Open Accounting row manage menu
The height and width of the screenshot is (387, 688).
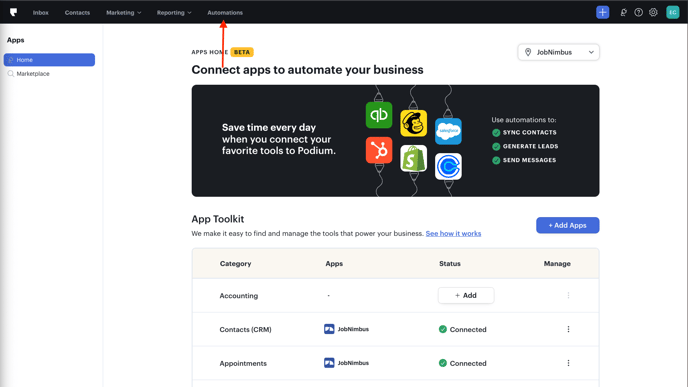pos(568,295)
